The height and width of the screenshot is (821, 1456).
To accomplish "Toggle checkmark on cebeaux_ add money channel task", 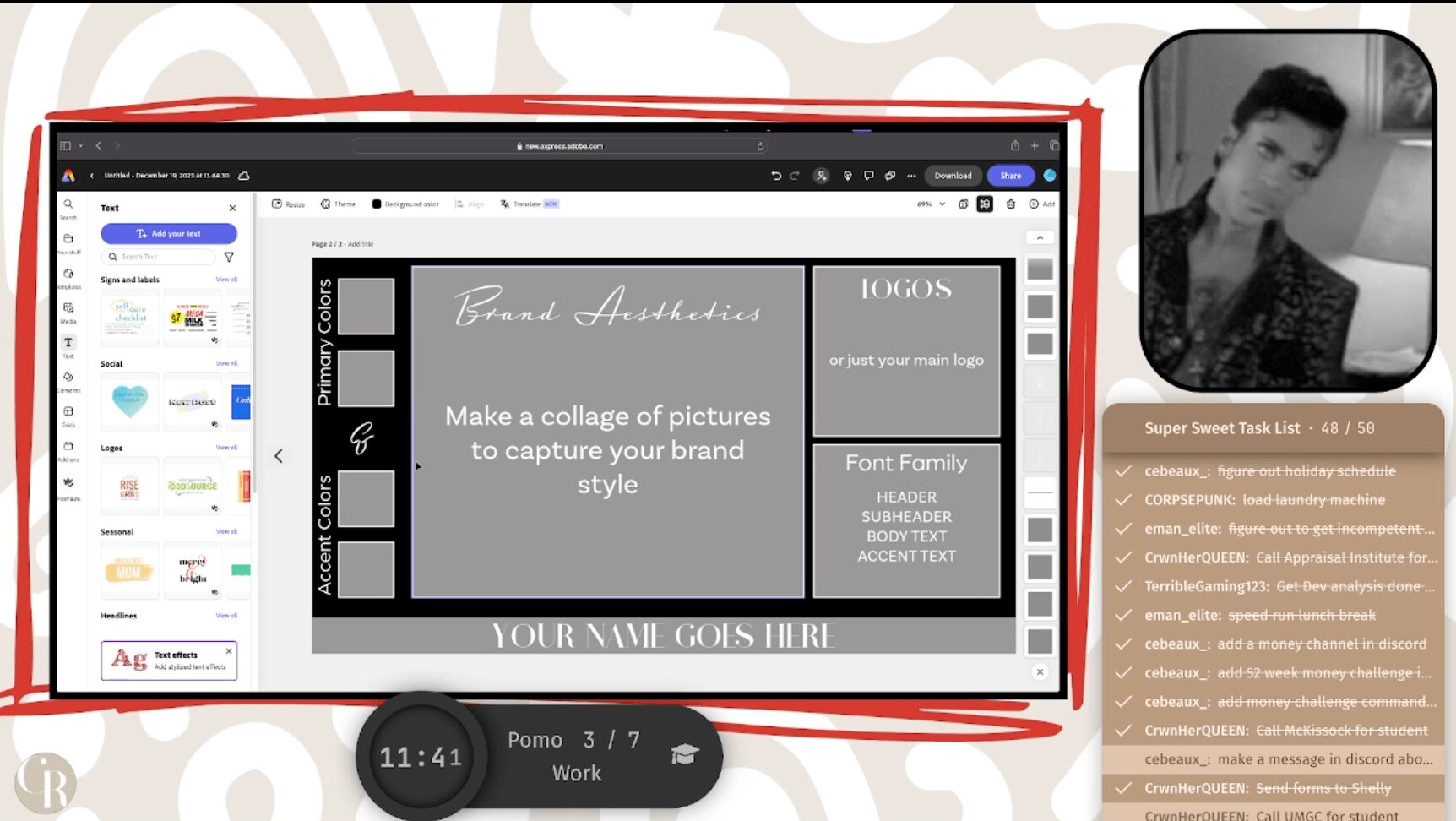I will [1123, 644].
